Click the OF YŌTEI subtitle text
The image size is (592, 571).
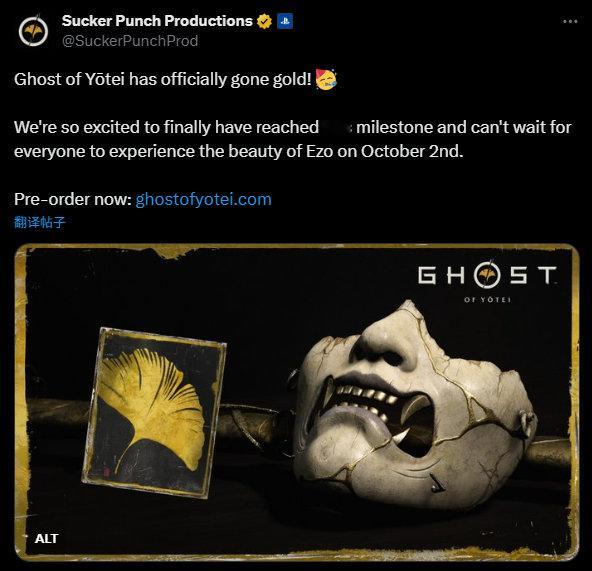pyautogui.click(x=487, y=299)
